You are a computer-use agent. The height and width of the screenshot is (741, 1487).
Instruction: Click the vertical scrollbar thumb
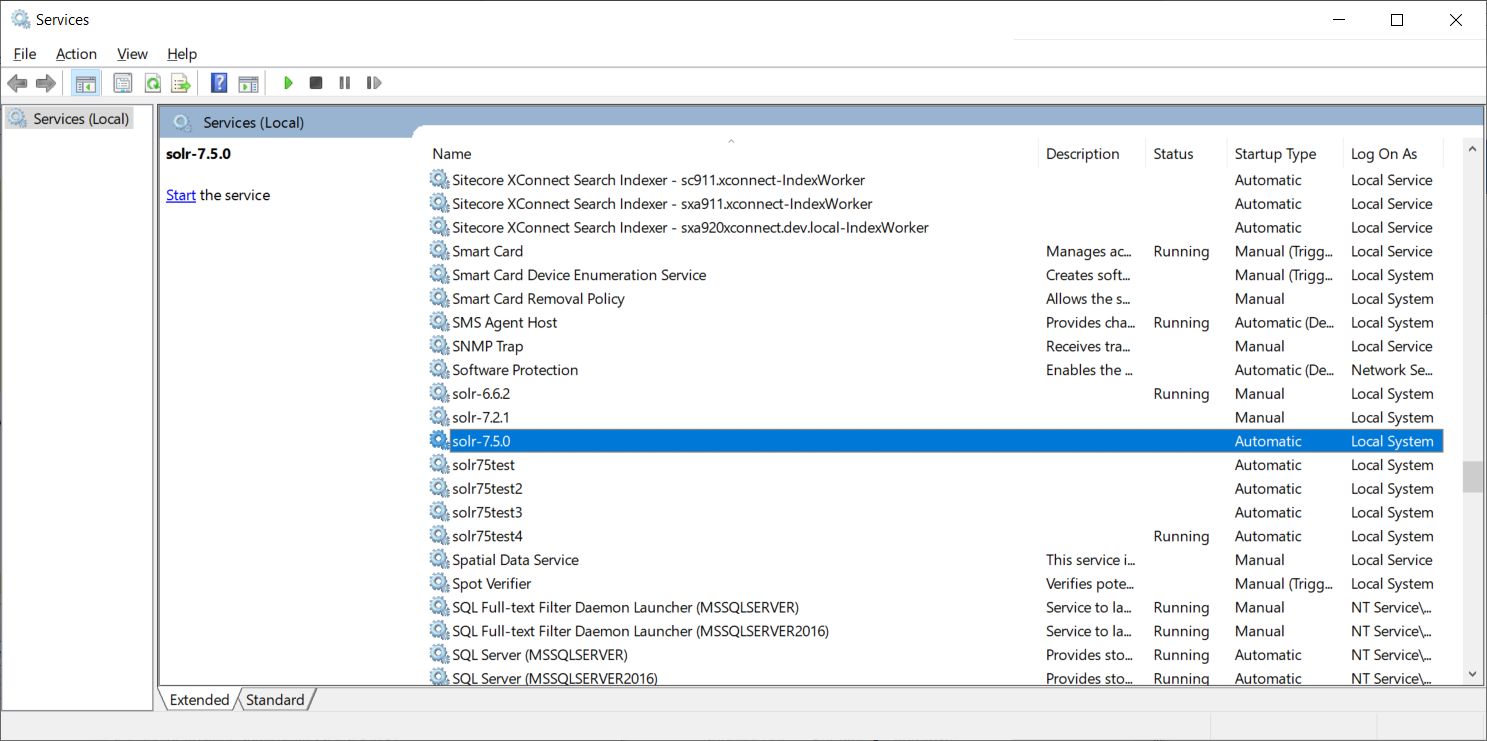coord(1472,477)
